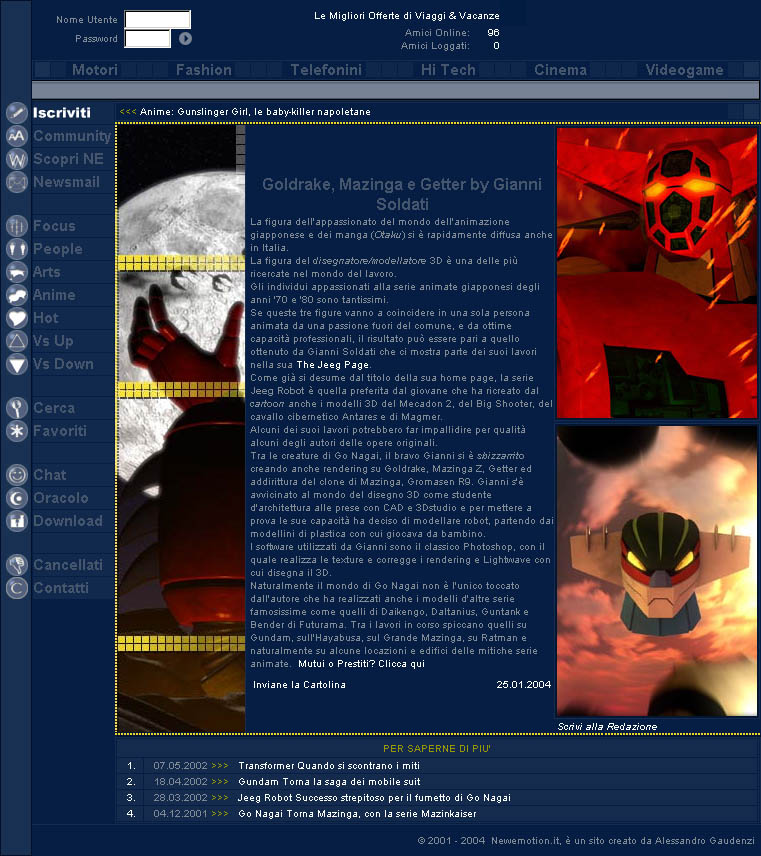761x856 pixels.
Task: Click the Oracolo menu label
Action: click(x=61, y=498)
